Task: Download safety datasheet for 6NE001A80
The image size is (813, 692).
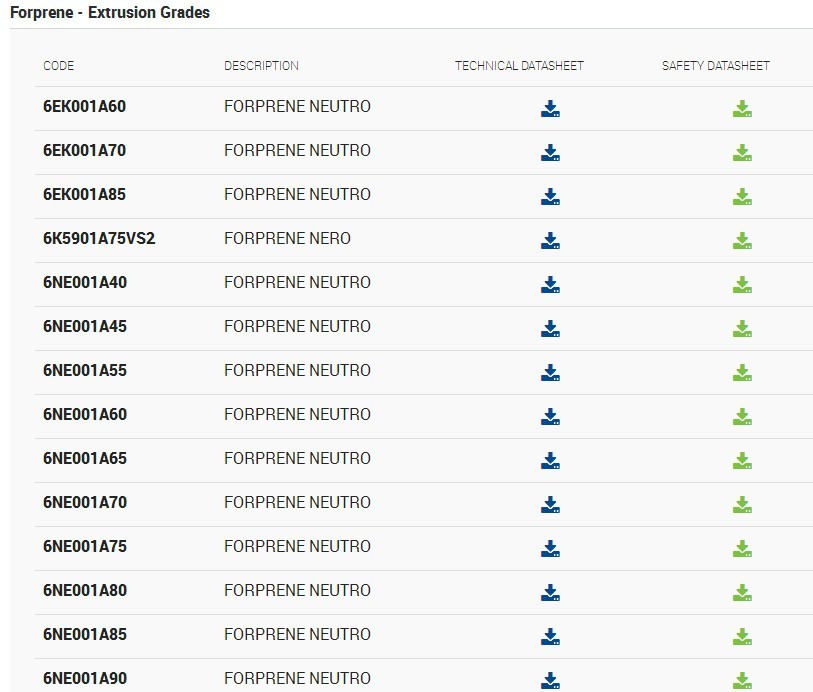Action: (x=742, y=594)
